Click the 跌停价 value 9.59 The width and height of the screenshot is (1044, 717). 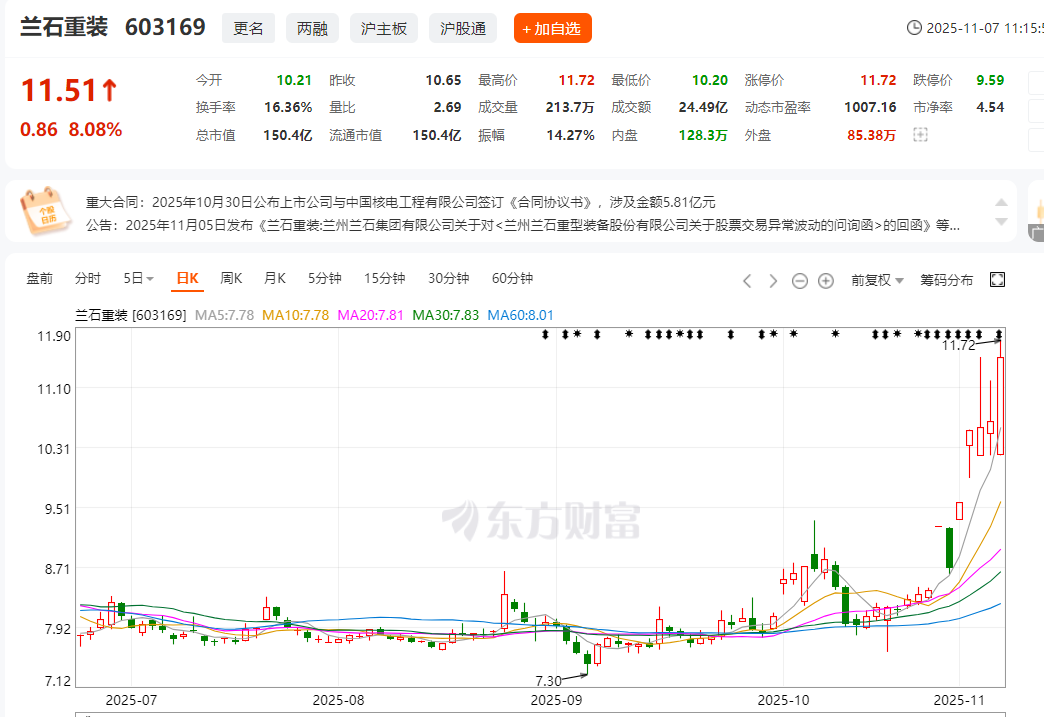(x=990, y=80)
